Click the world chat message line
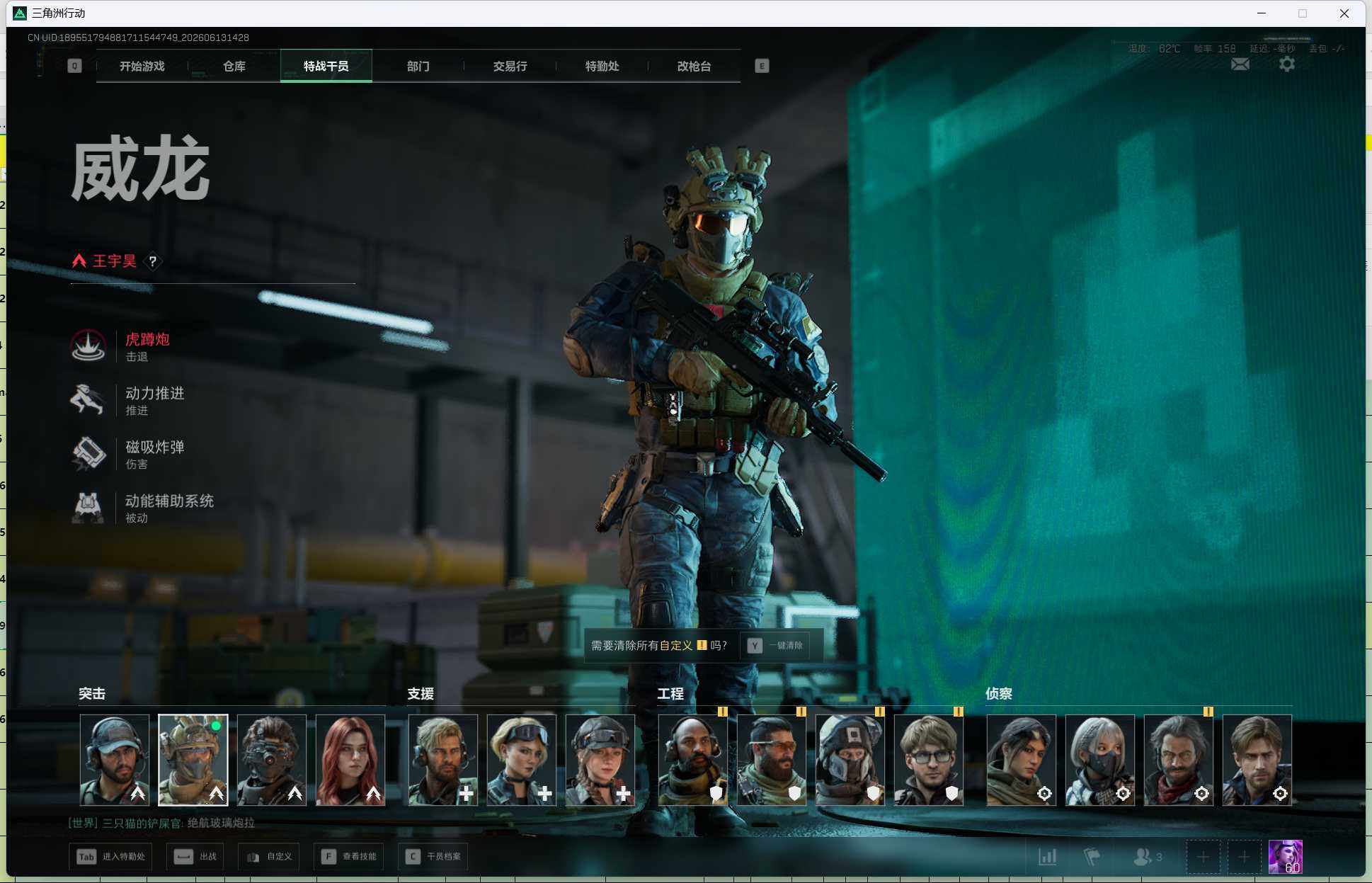 (161, 823)
